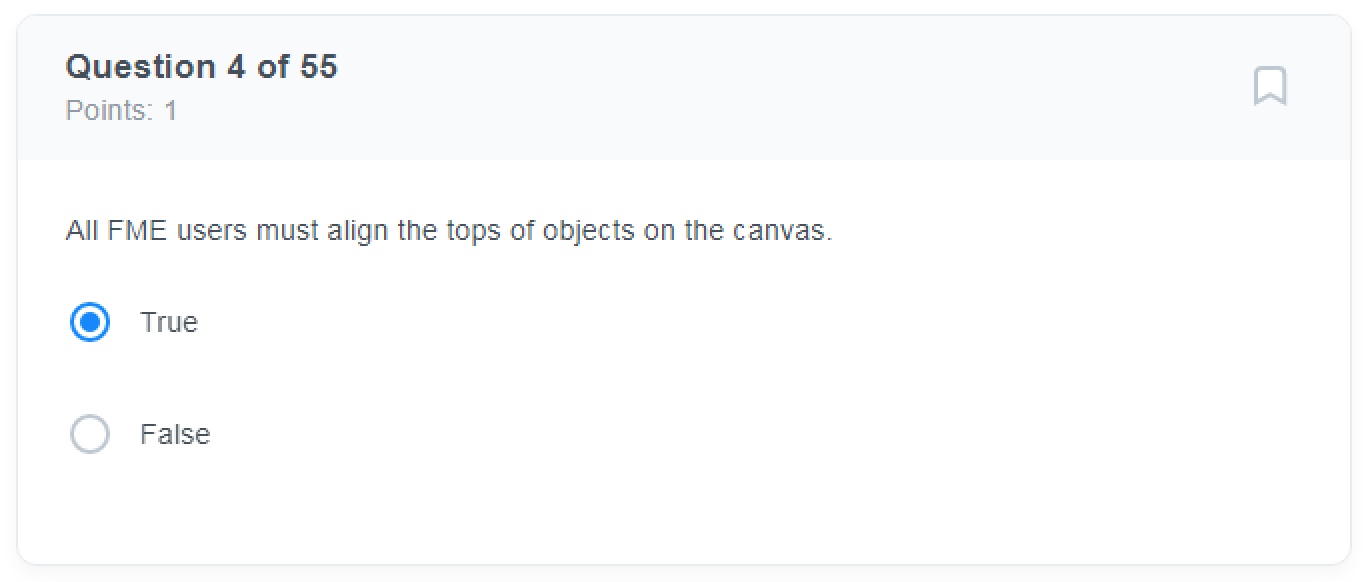Click the question statement about FME users
The height and width of the screenshot is (582, 1366).
[448, 231]
